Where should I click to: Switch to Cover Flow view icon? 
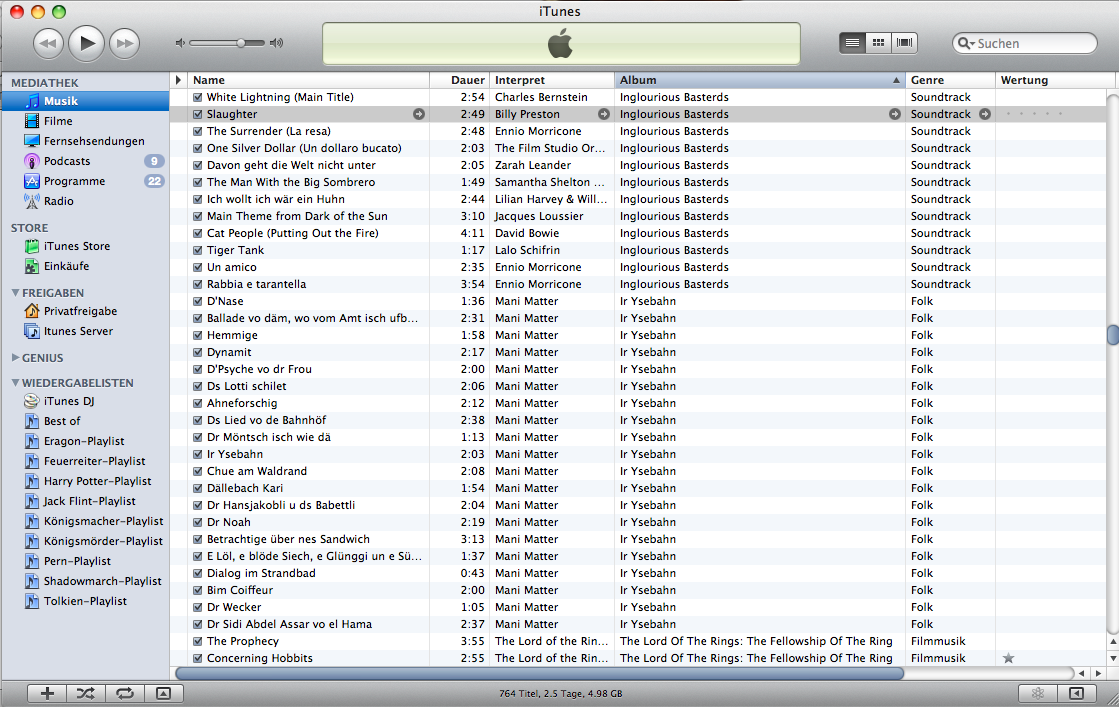pyautogui.click(x=904, y=43)
